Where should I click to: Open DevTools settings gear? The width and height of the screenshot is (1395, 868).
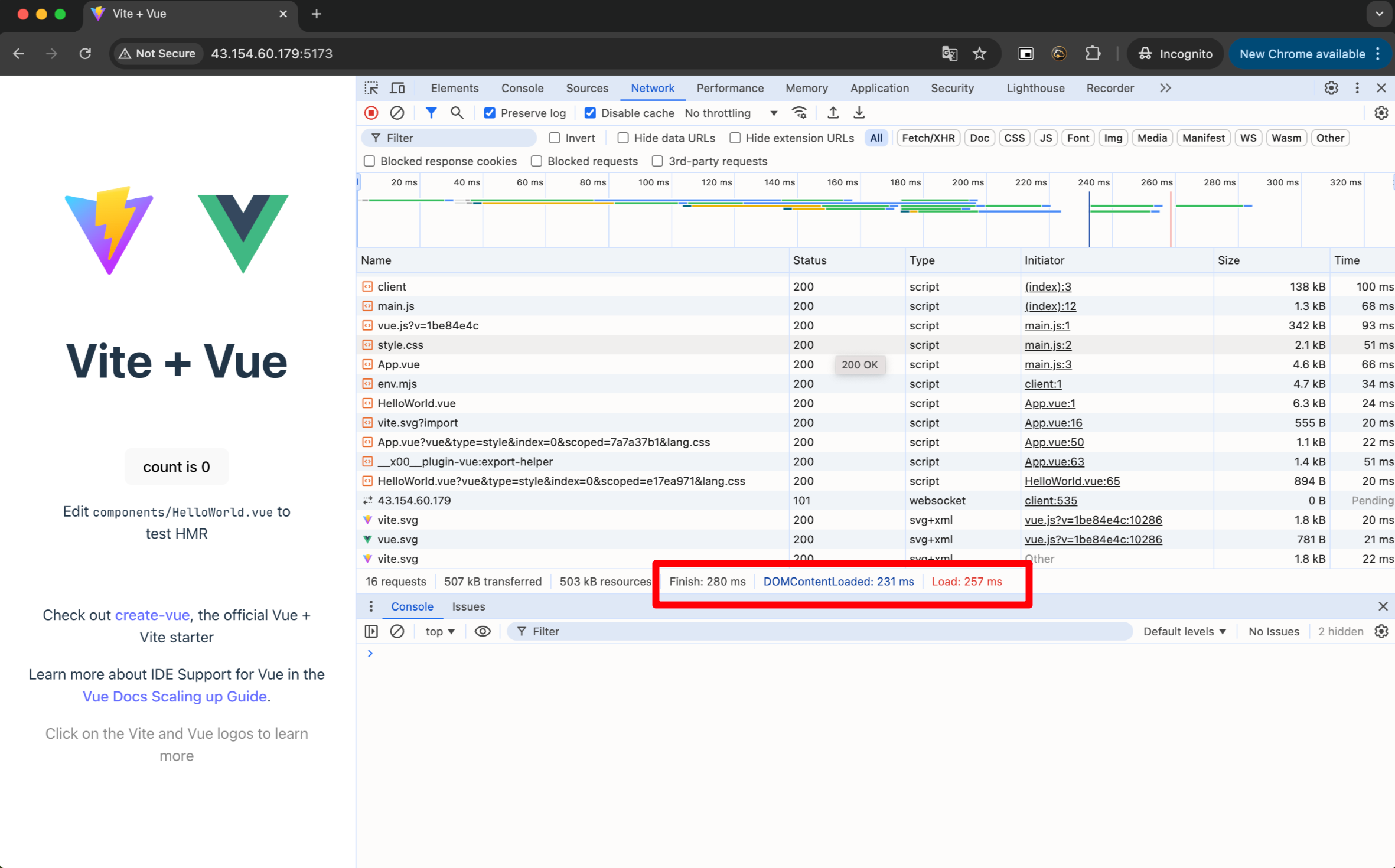pos(1331,88)
